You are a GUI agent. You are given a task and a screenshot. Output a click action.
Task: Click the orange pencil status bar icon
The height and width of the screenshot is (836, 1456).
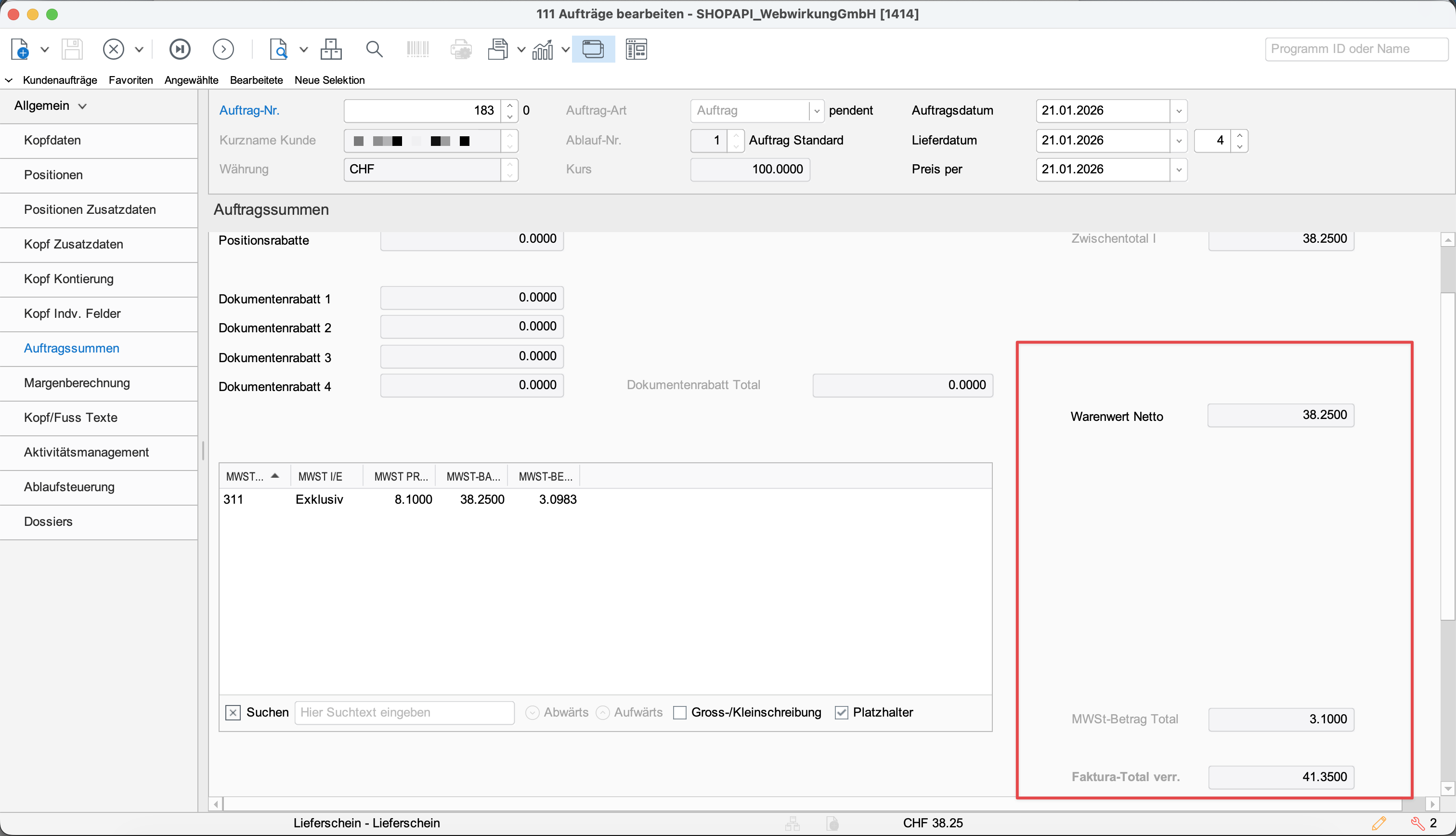1378,823
